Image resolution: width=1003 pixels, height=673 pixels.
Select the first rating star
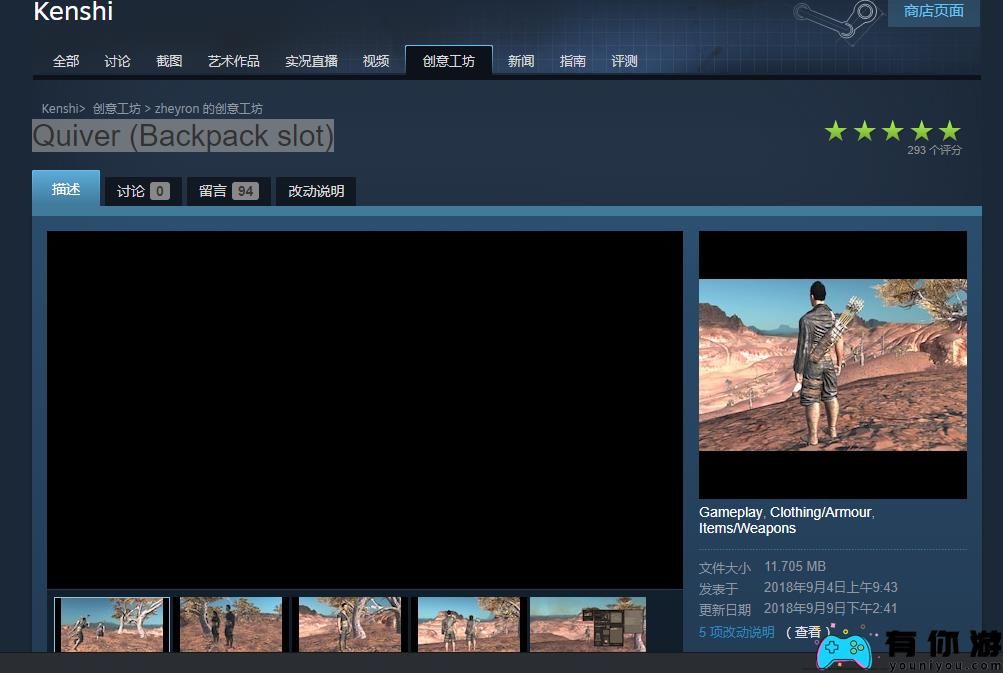(x=836, y=130)
